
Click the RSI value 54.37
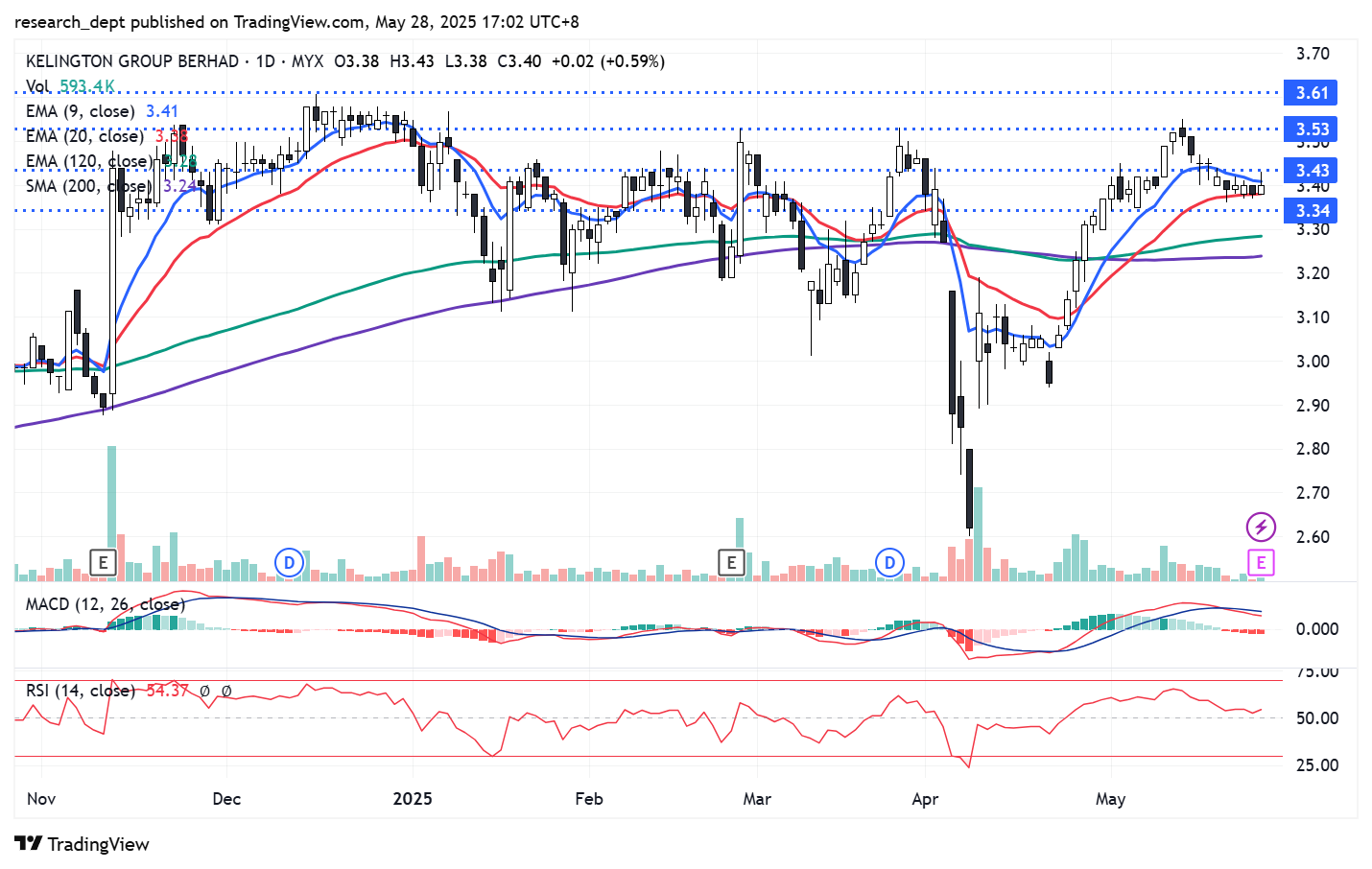167,691
